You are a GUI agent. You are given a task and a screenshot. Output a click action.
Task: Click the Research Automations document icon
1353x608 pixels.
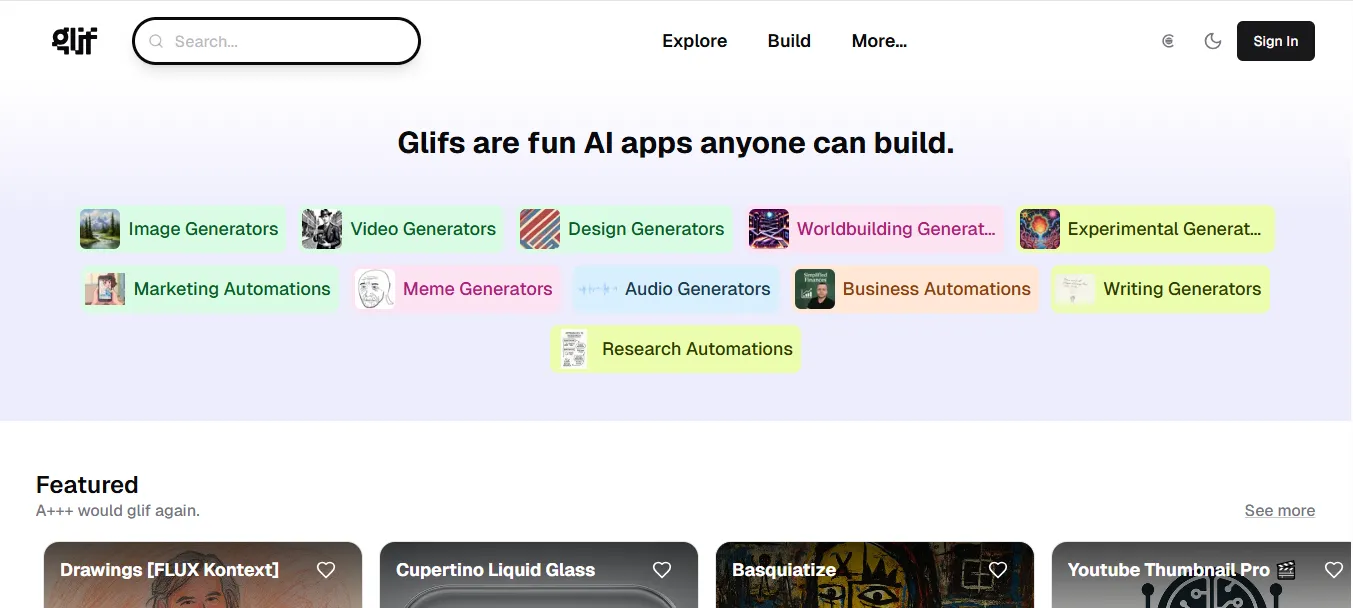574,349
